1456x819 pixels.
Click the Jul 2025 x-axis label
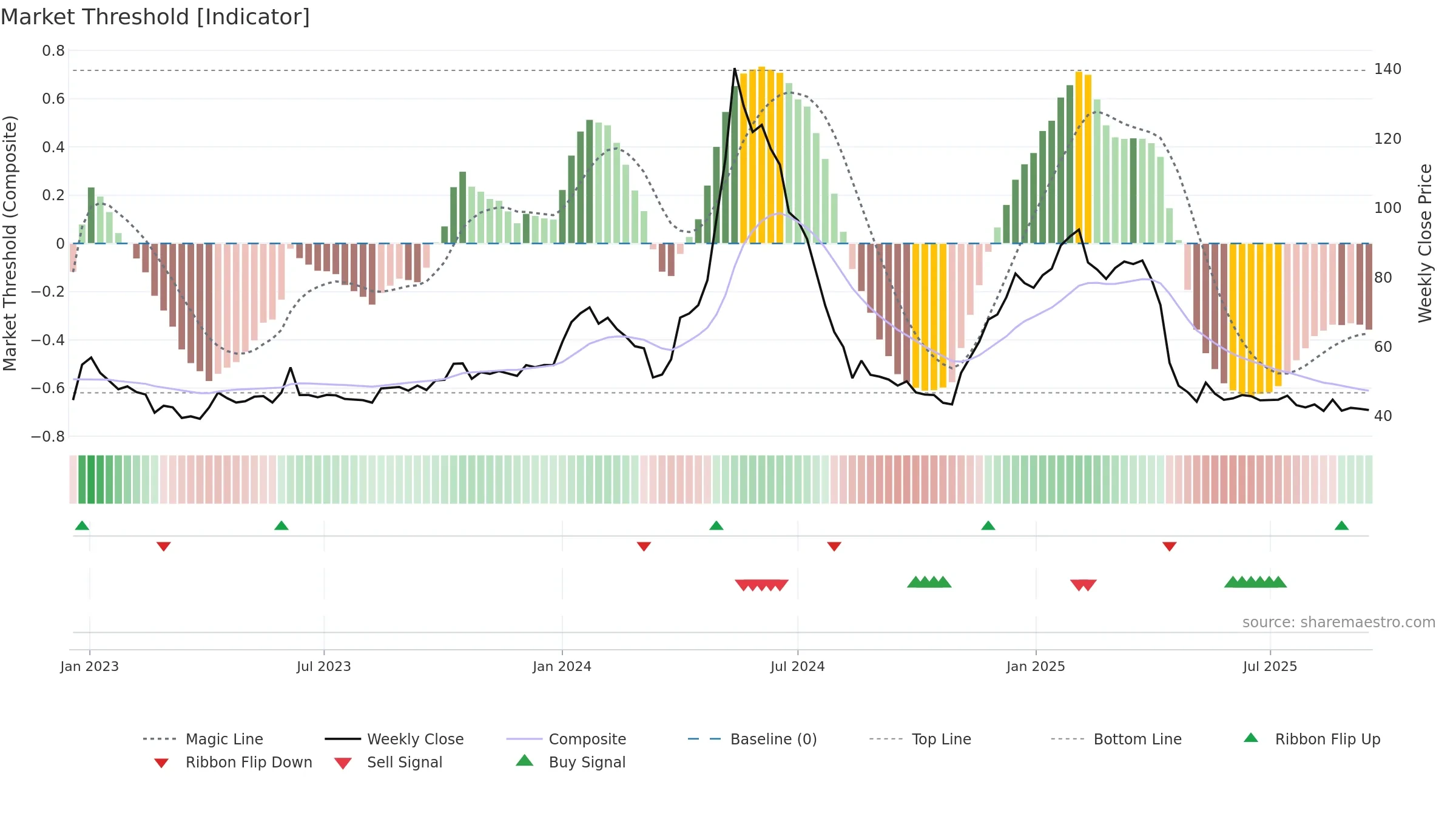pyautogui.click(x=1270, y=666)
